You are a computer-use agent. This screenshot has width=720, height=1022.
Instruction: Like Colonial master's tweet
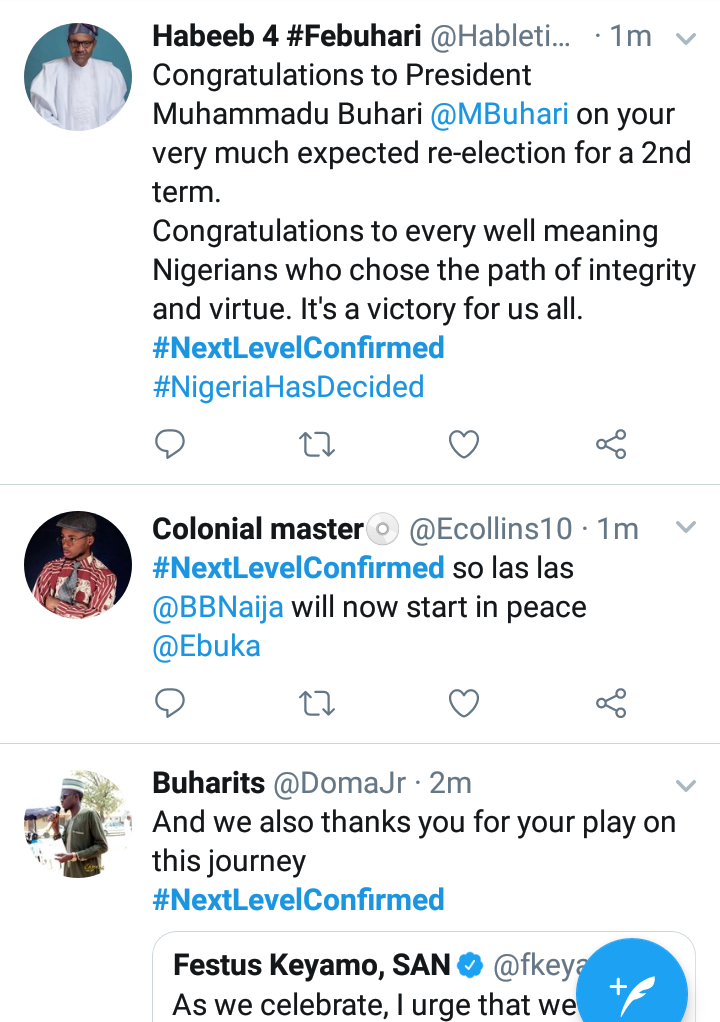[x=463, y=704]
